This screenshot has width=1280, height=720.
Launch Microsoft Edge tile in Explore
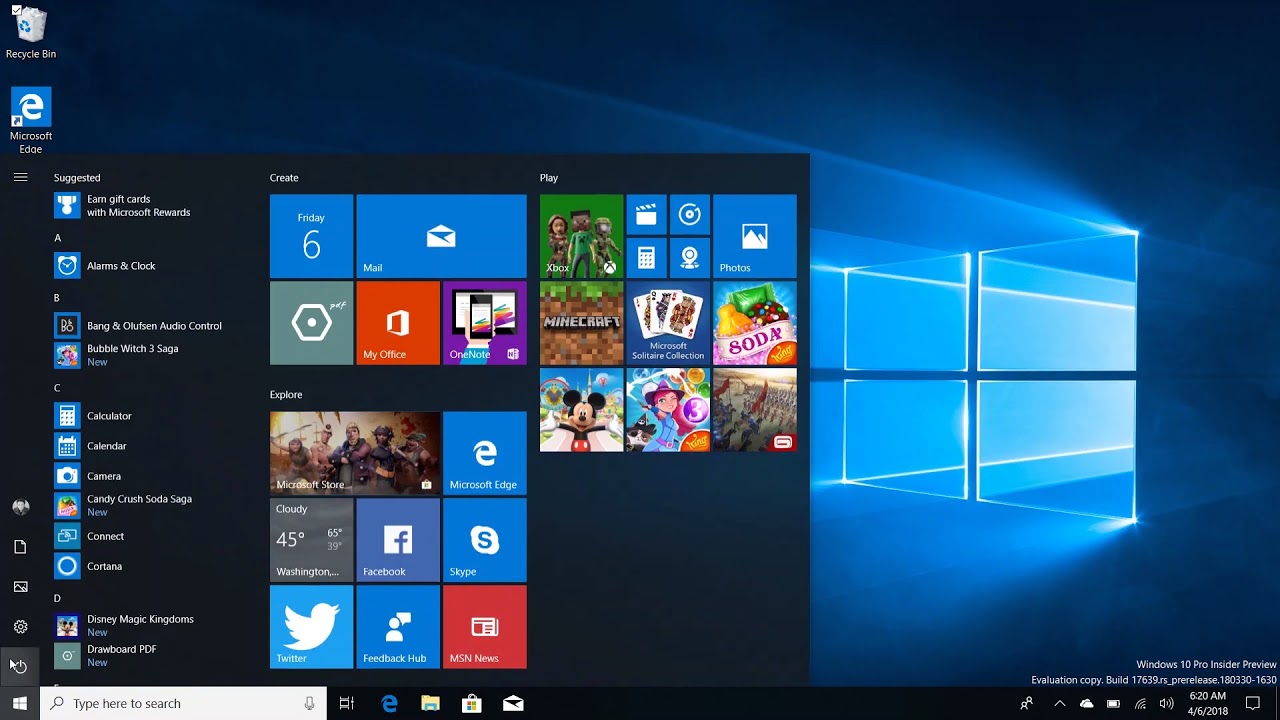484,453
